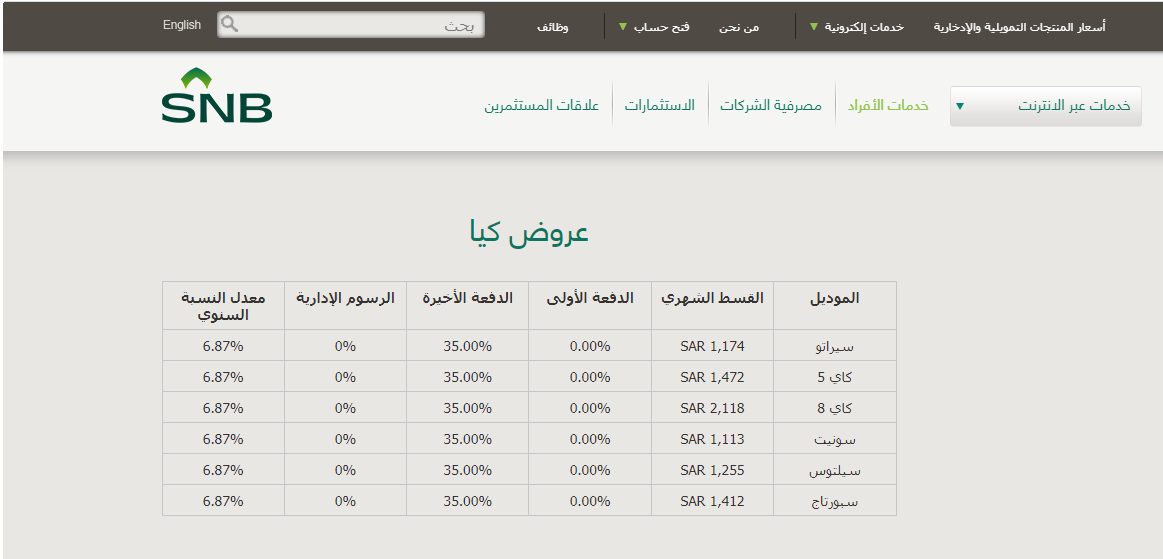Open أسعار المنتجات التمويلية والإدخارية link
This screenshot has width=1163, height=559.
click(x=1019, y=27)
